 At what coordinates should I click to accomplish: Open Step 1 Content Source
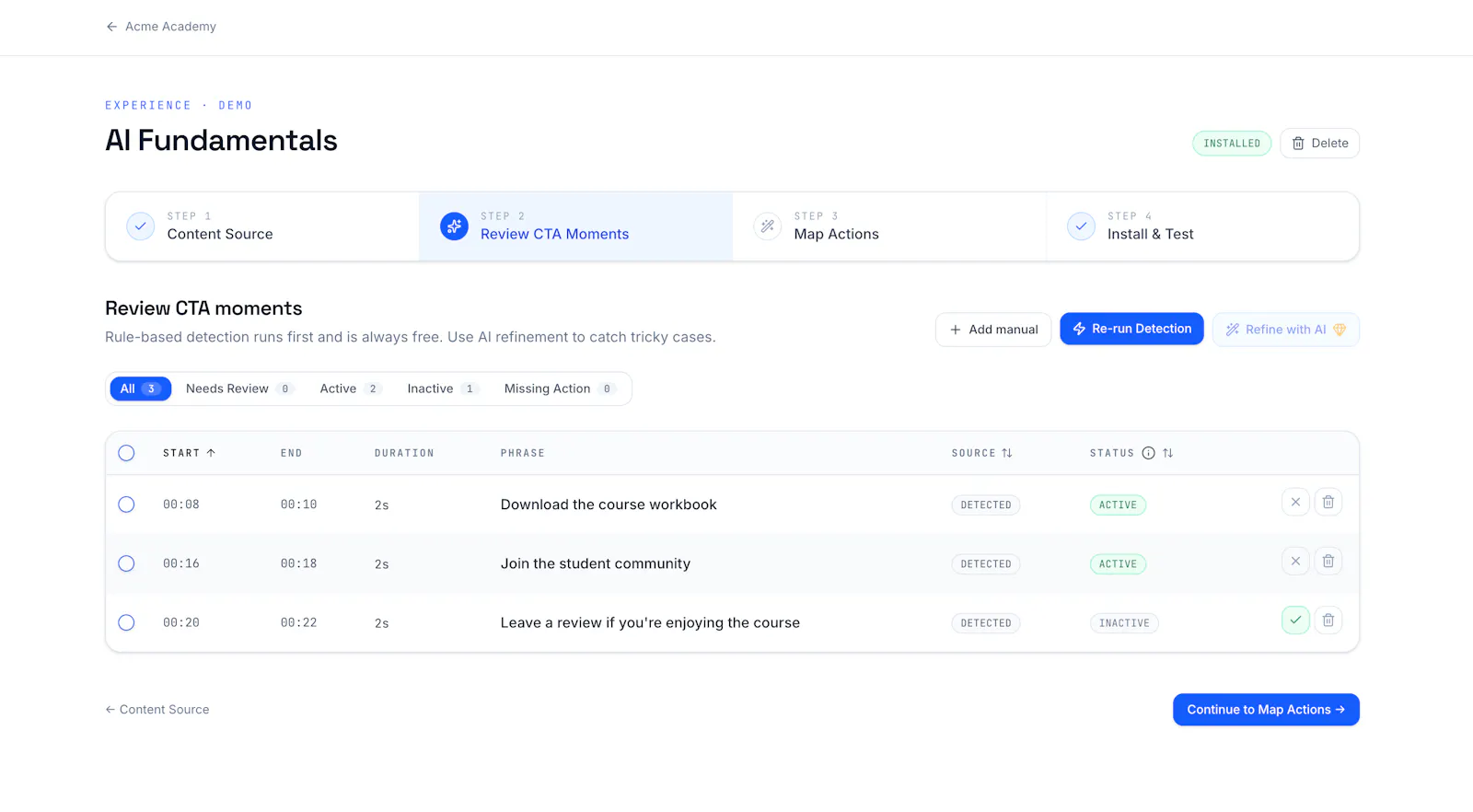pos(262,226)
